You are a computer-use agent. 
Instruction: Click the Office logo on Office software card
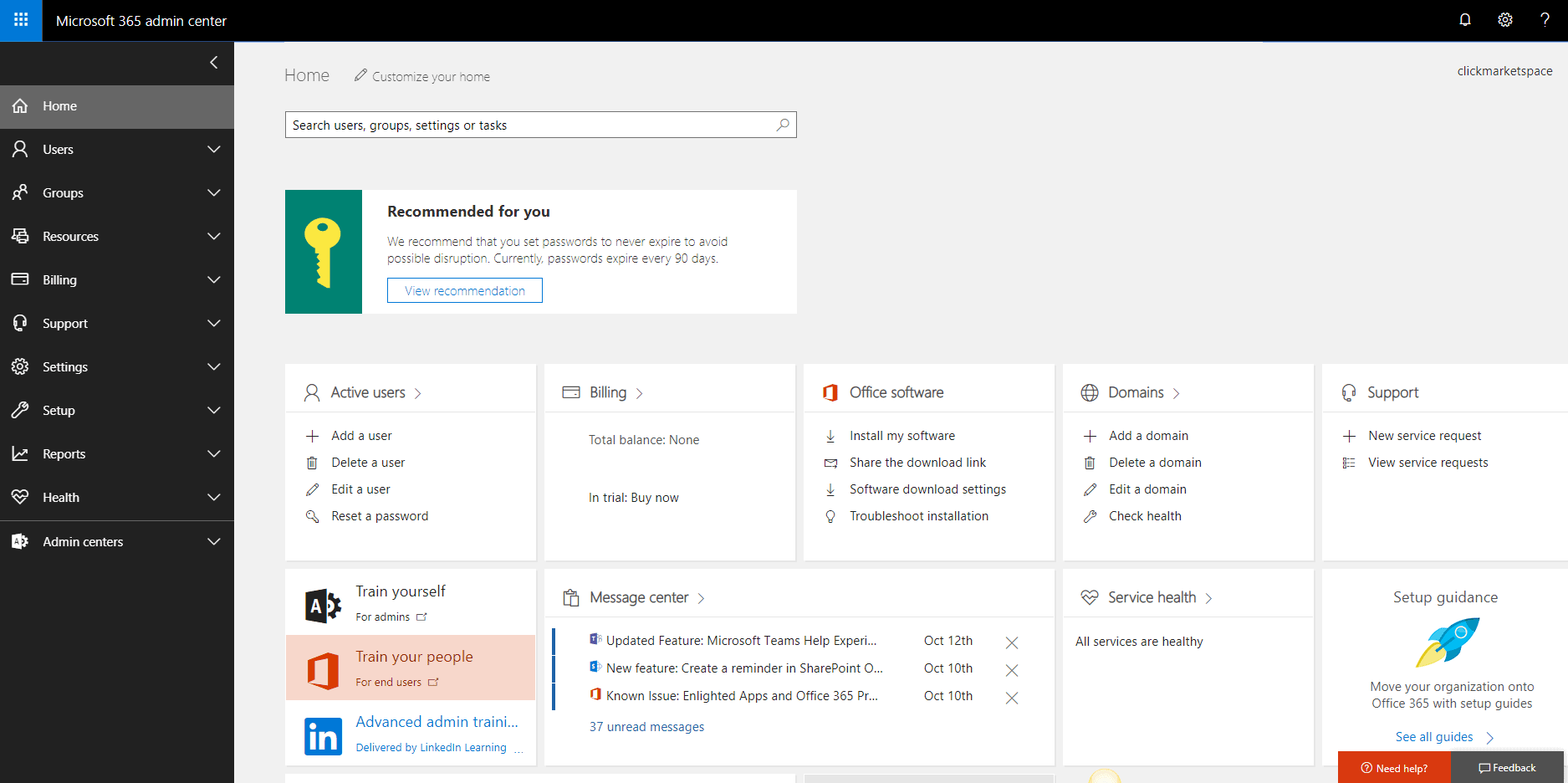(830, 392)
